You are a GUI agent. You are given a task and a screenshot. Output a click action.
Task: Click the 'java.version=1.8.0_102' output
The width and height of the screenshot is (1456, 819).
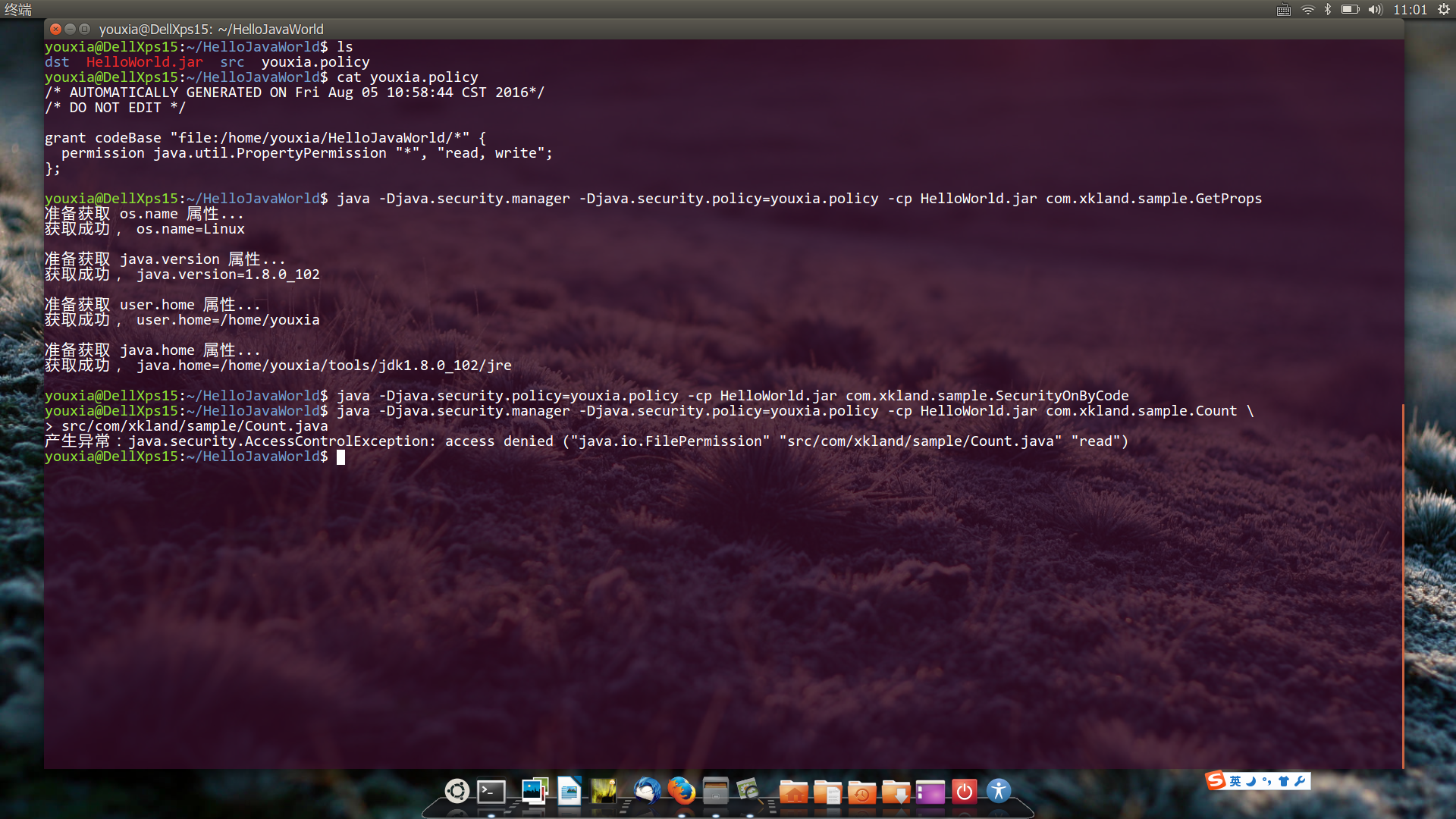[x=227, y=275]
